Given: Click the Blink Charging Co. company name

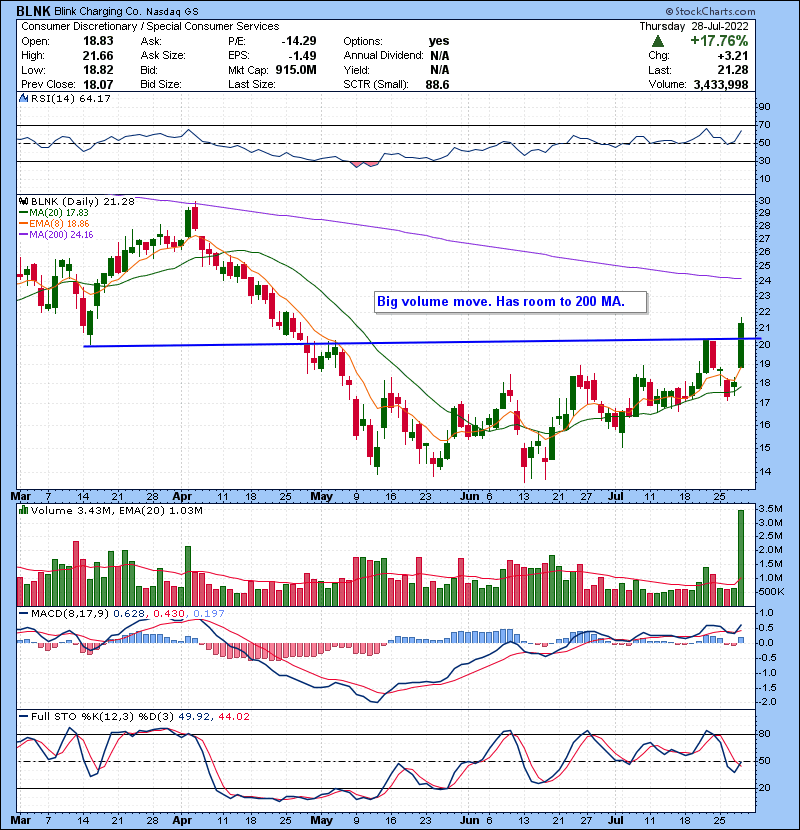Looking at the screenshot, I should (97, 12).
